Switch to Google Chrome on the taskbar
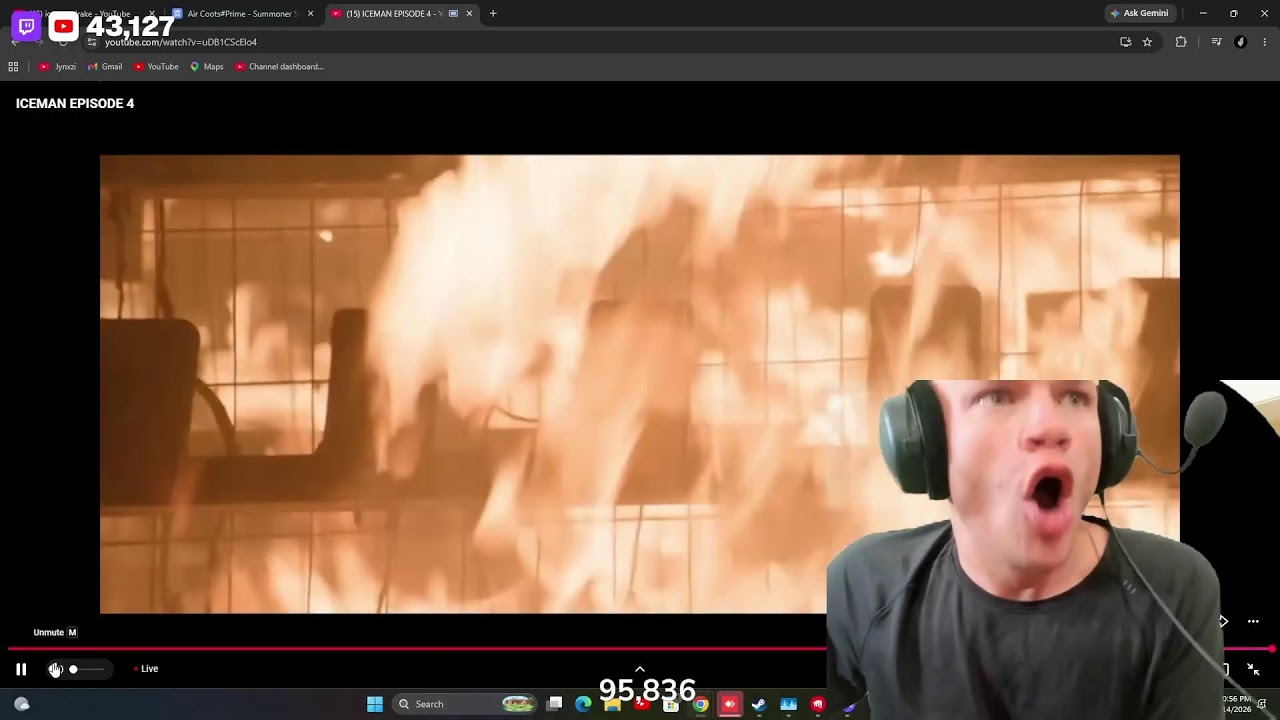 (x=700, y=704)
